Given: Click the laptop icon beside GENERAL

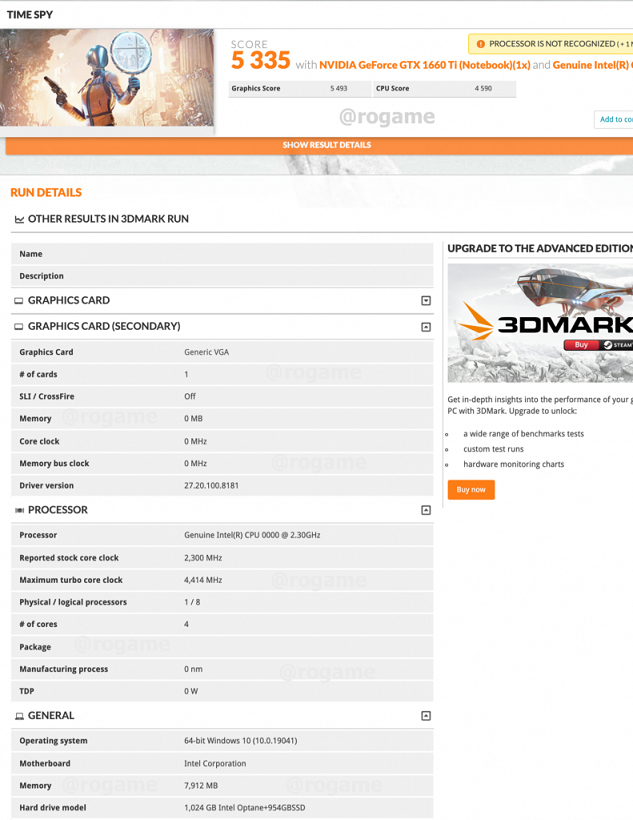Looking at the screenshot, I should pyautogui.click(x=19, y=716).
